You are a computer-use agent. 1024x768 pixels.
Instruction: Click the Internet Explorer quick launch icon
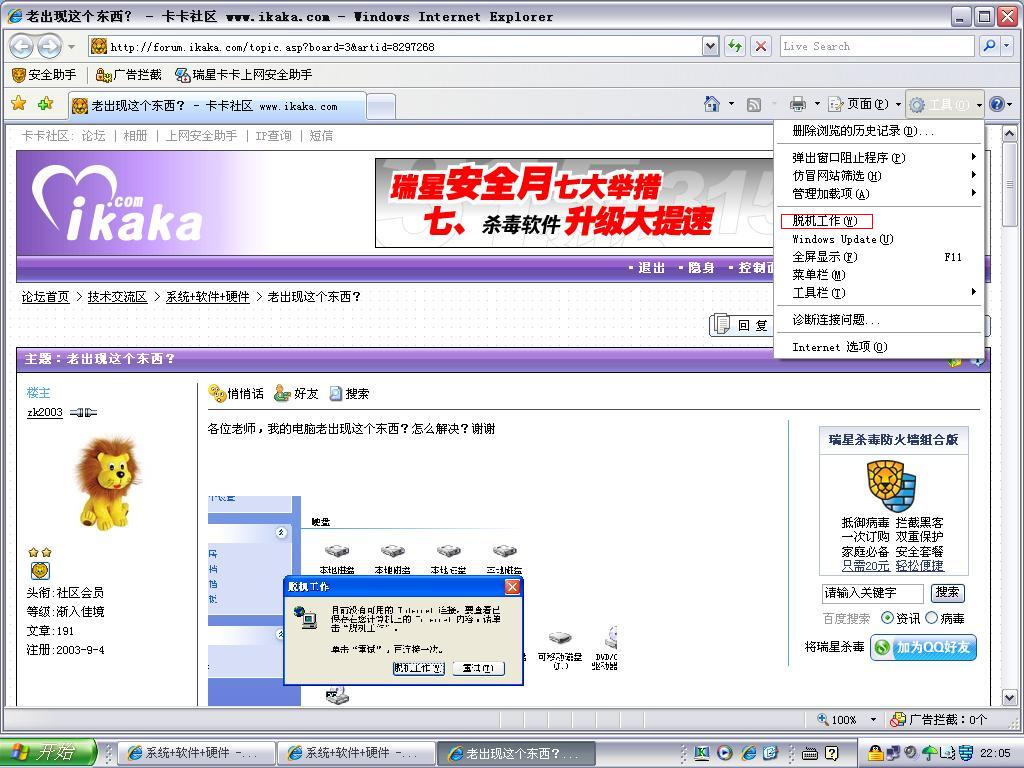pyautogui.click(x=748, y=753)
